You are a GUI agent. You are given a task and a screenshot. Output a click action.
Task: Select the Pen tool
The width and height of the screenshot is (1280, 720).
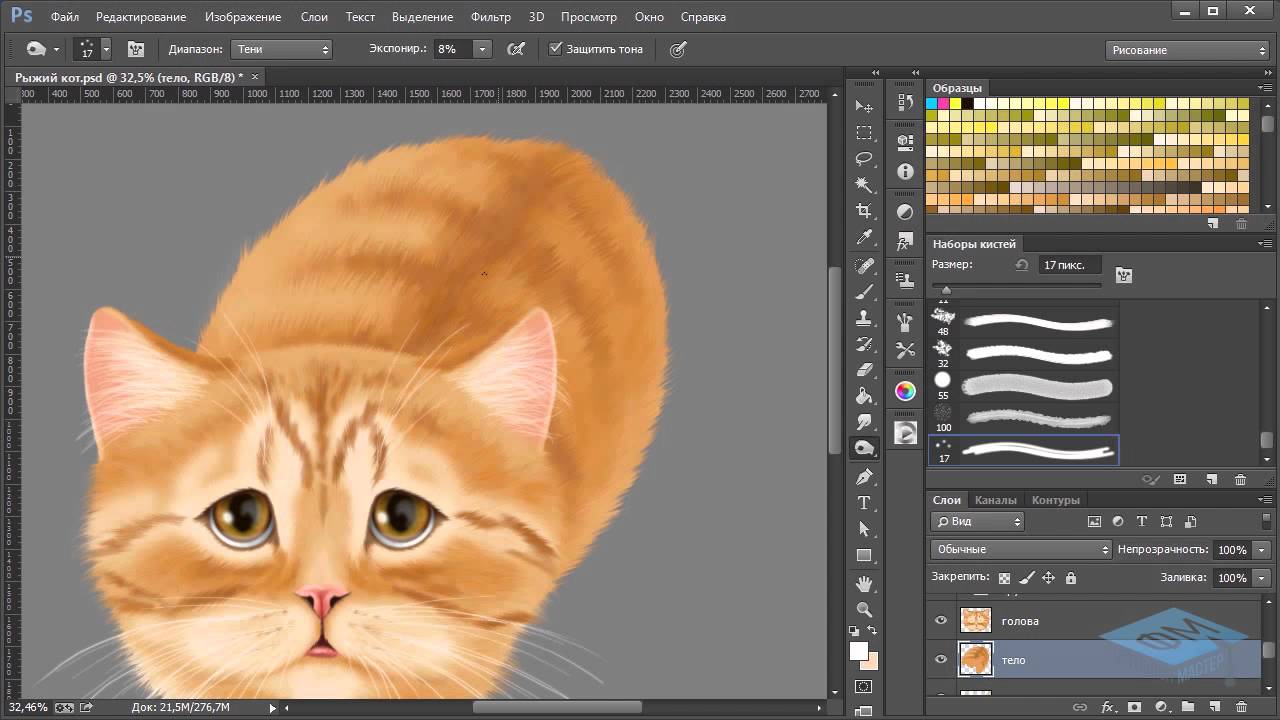point(864,477)
